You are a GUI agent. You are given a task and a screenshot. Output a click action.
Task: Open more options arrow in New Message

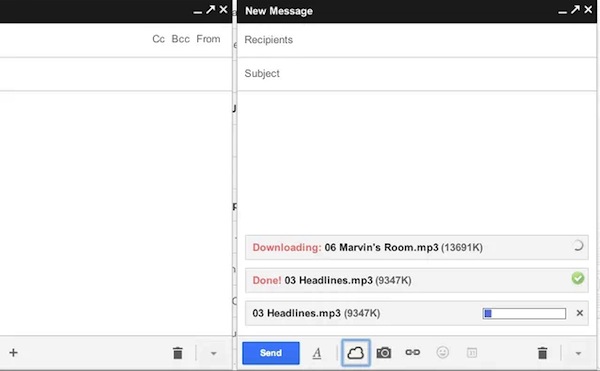[578, 353]
